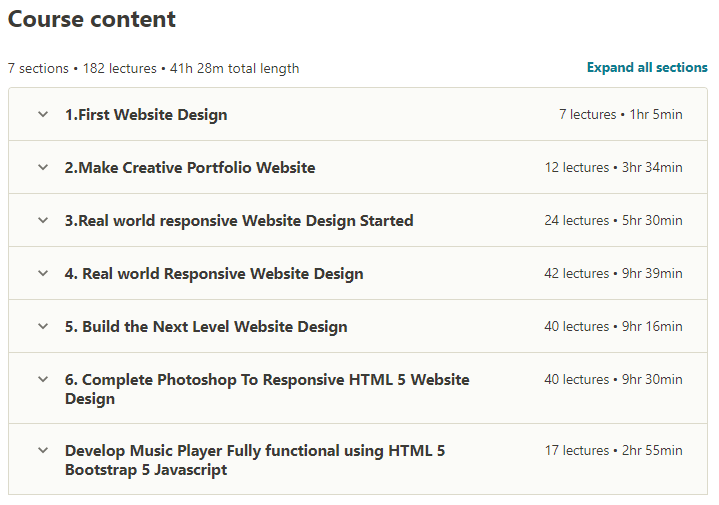Click the 42 lectures • 9hr 39min label

click(x=613, y=274)
